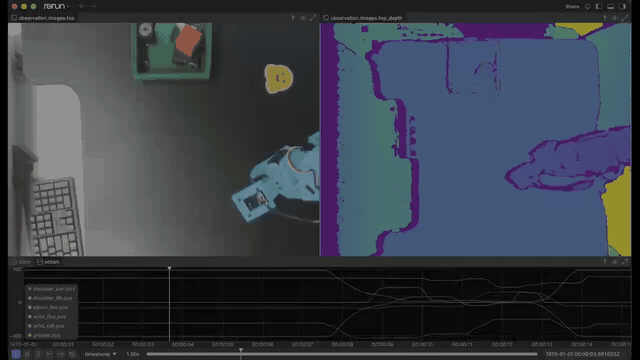Toggle visibility of observation.images.top view
The width and height of the screenshot is (640, 360).
point(303,18)
